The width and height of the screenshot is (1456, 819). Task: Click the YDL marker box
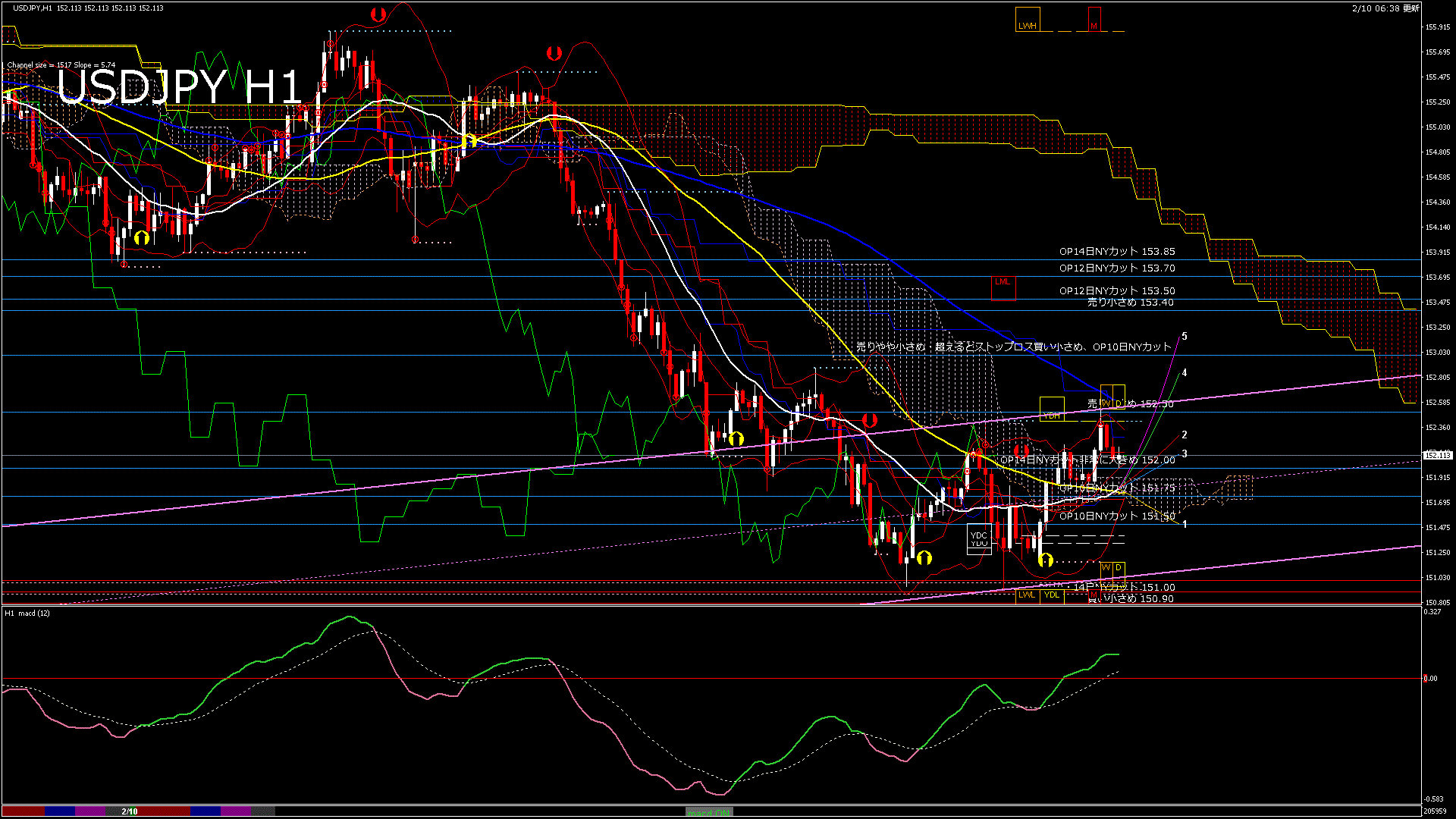(1052, 595)
